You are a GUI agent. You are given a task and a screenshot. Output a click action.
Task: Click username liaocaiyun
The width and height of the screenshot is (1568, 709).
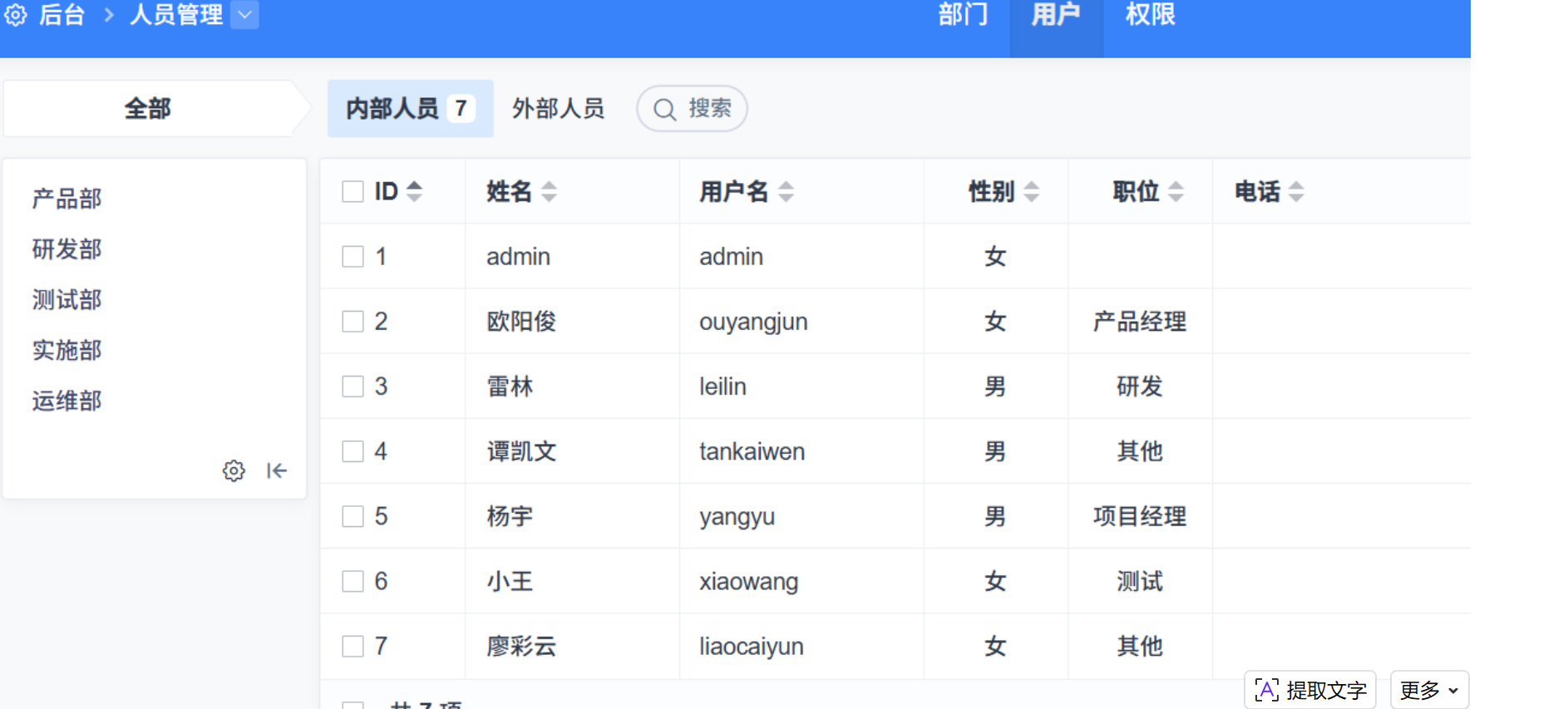[752, 647]
